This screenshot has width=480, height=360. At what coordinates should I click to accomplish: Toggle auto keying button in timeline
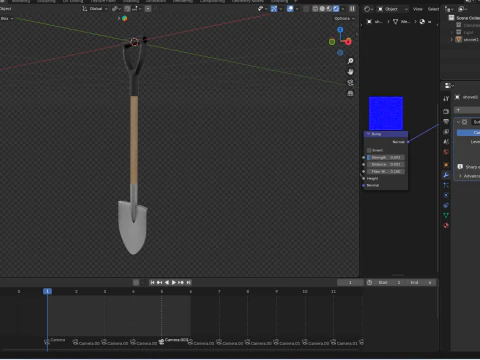(136, 282)
